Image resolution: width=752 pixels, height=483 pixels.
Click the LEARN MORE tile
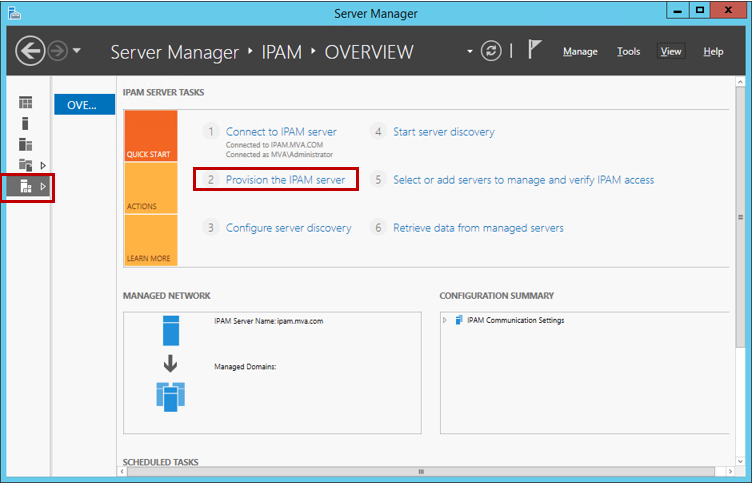pos(151,240)
